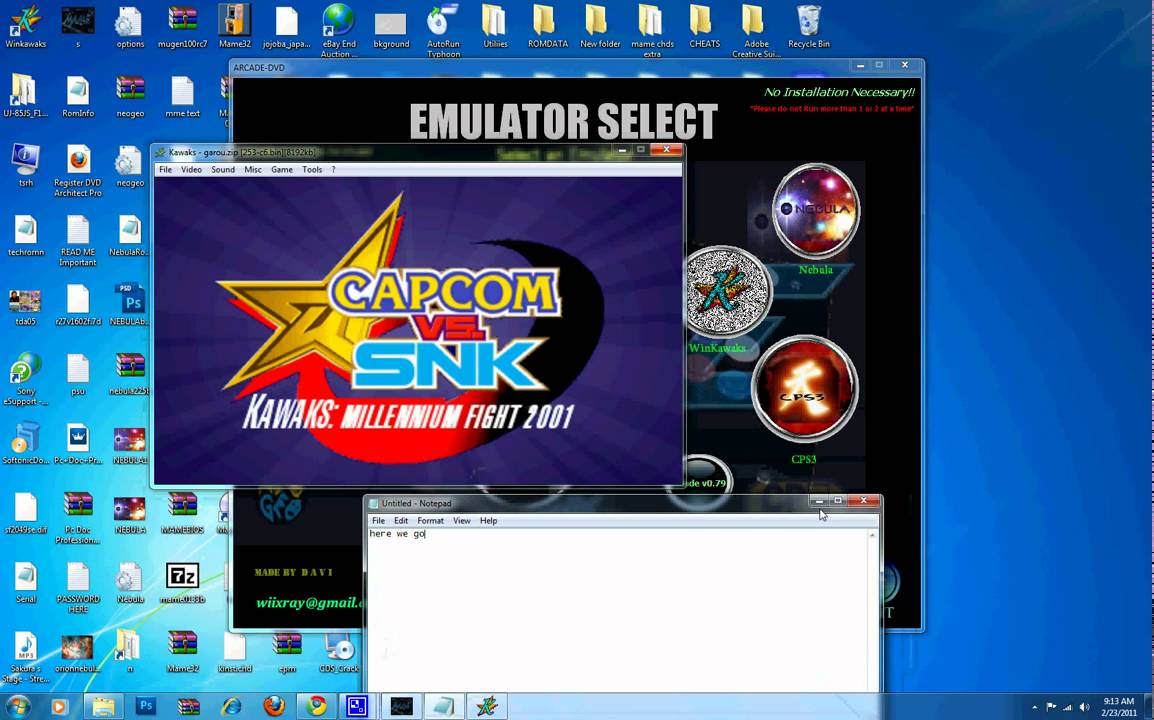Open the orionnebul... image file
The image size is (1154, 720).
click(x=77, y=652)
